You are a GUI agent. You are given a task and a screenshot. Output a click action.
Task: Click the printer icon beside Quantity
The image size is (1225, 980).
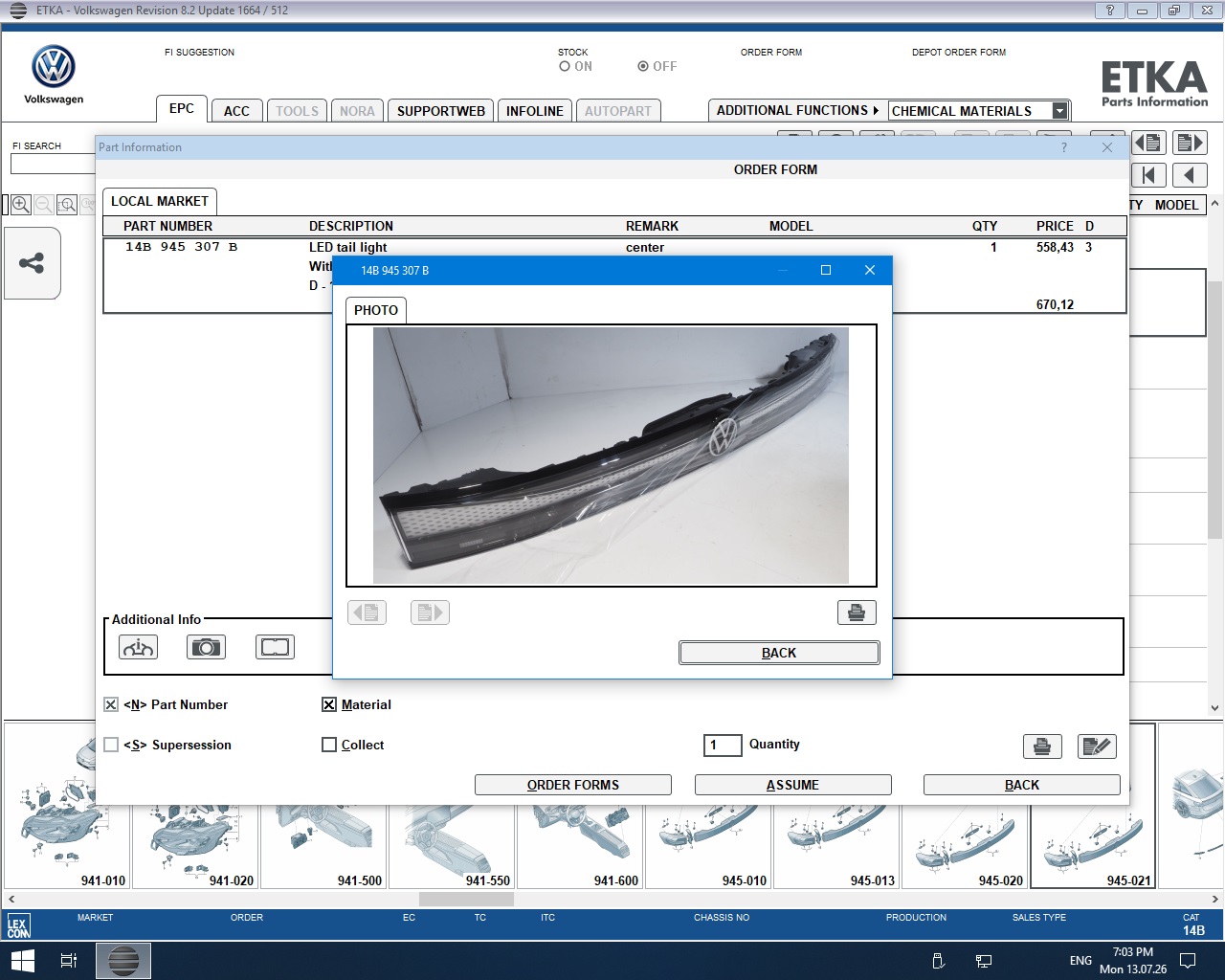point(1042,746)
